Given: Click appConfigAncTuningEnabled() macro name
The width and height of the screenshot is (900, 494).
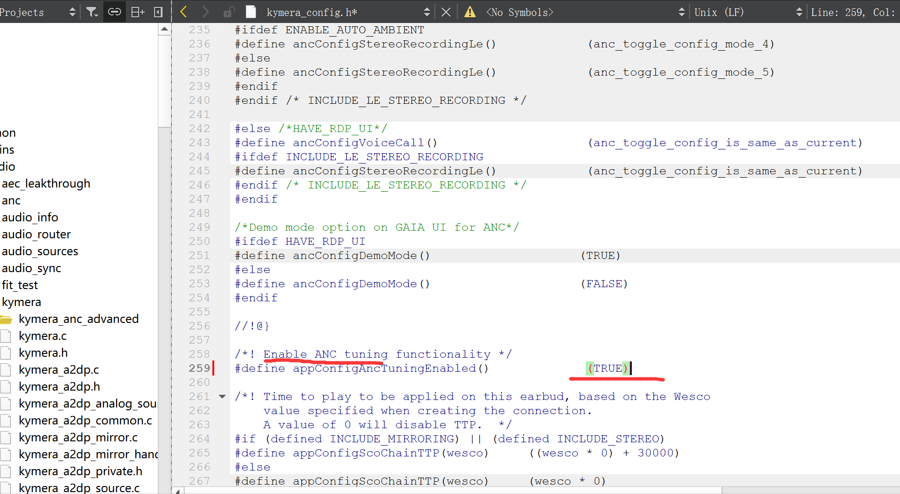Looking at the screenshot, I should (391, 368).
